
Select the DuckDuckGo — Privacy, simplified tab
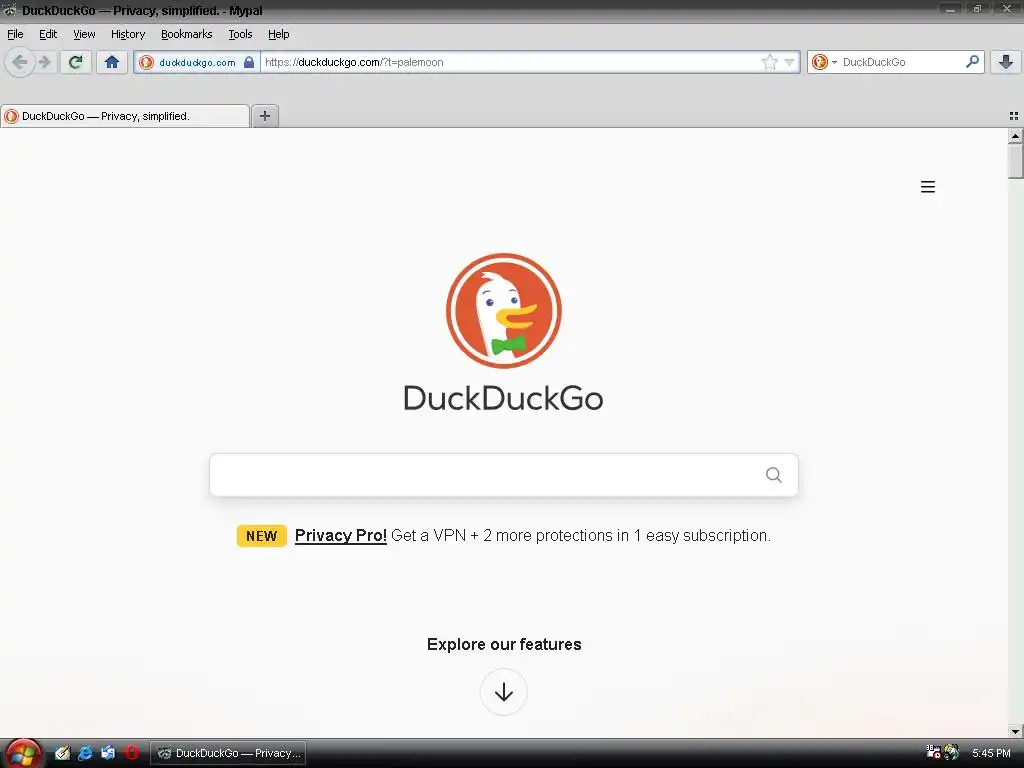pos(125,116)
